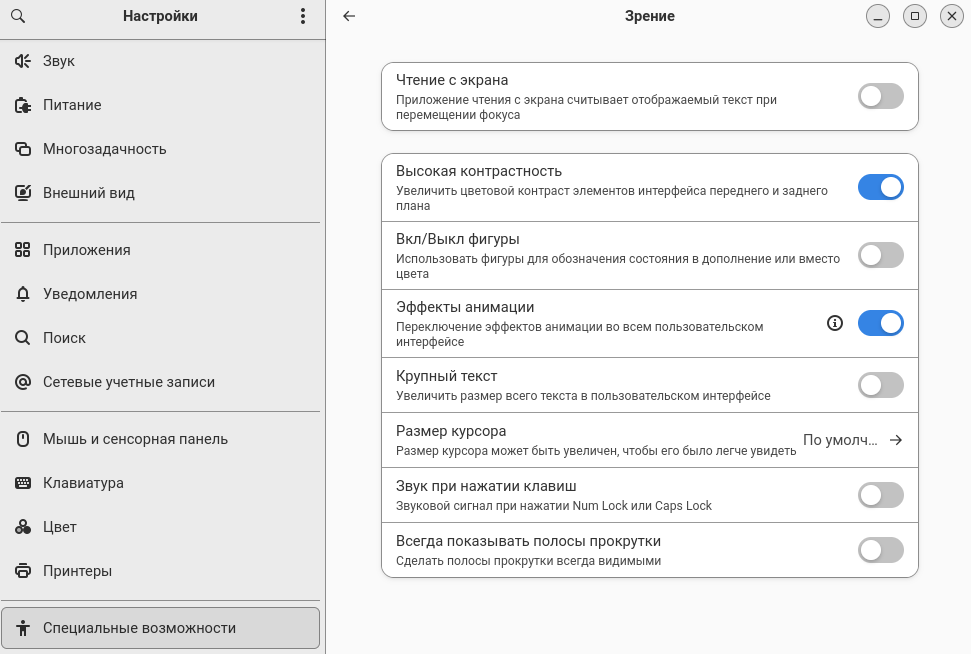Enable Звук при нажатии клавиш switch
971x654 pixels.
[x=880, y=495]
